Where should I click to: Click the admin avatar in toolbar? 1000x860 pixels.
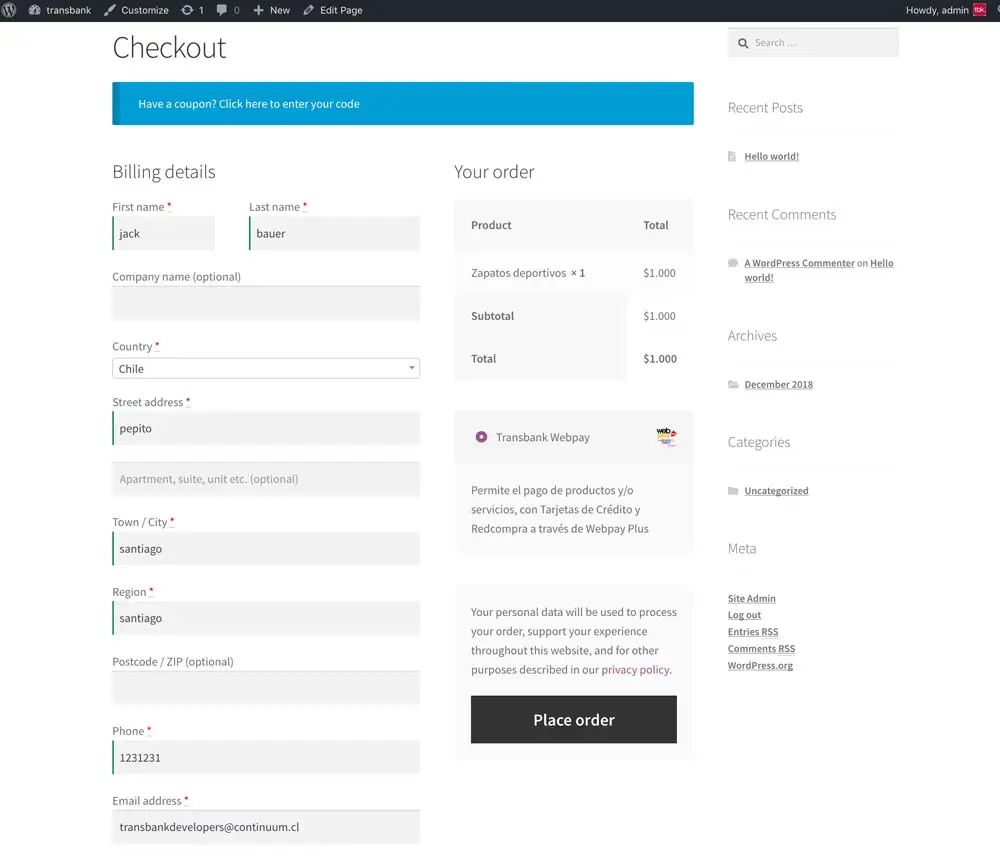coord(980,10)
